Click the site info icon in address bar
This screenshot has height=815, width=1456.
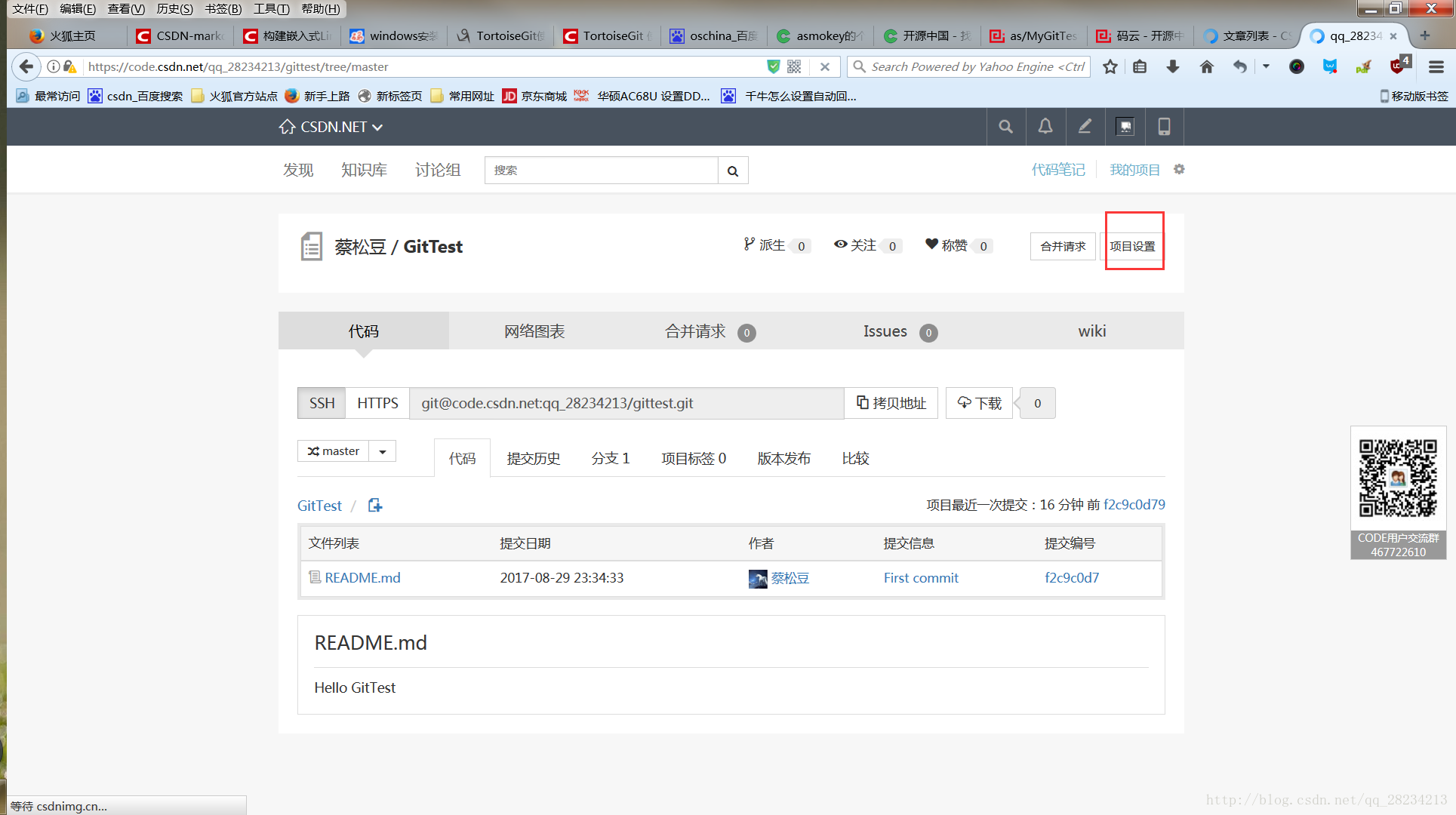click(54, 66)
